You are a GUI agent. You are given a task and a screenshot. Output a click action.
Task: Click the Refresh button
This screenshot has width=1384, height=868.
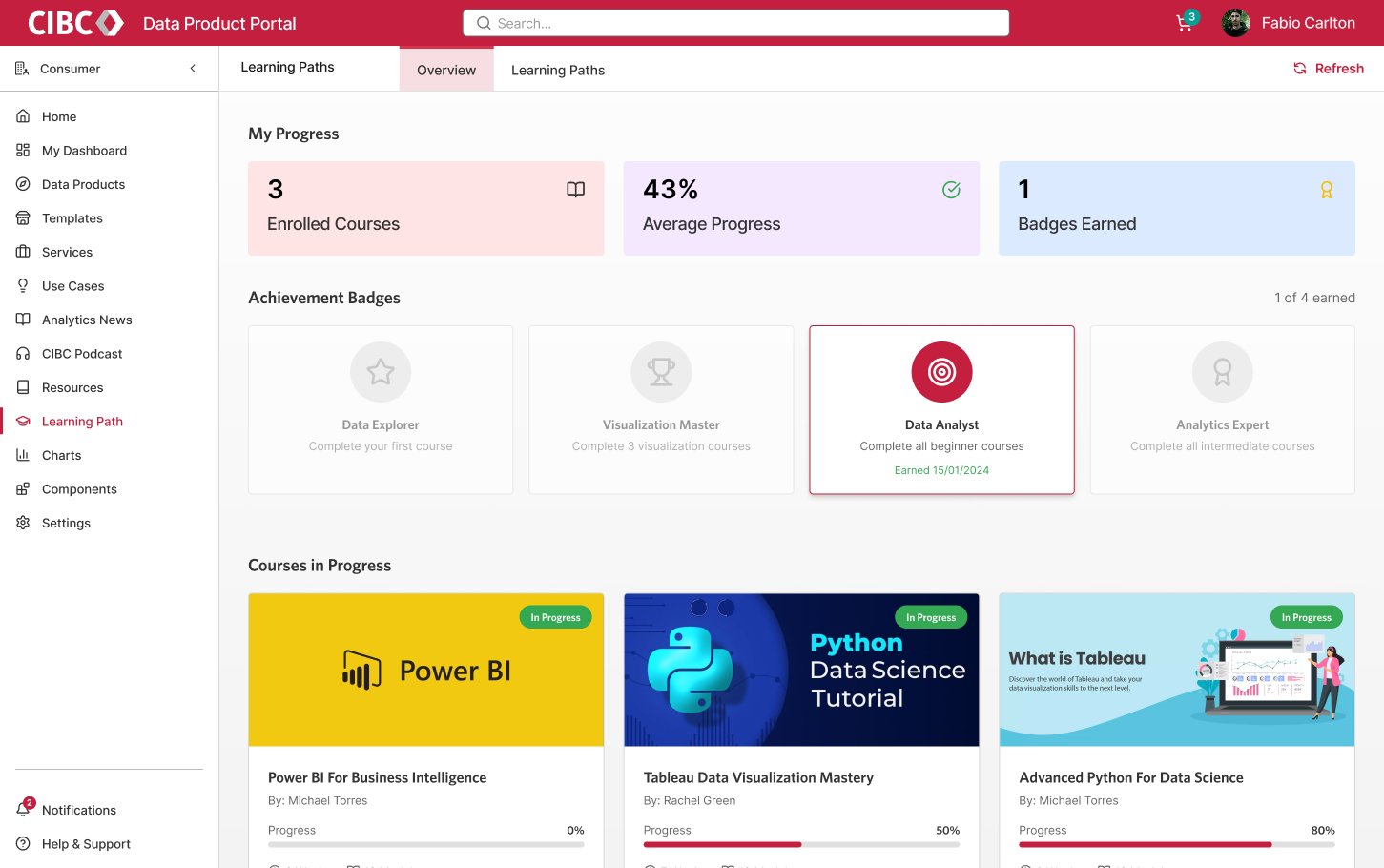pos(1328,69)
